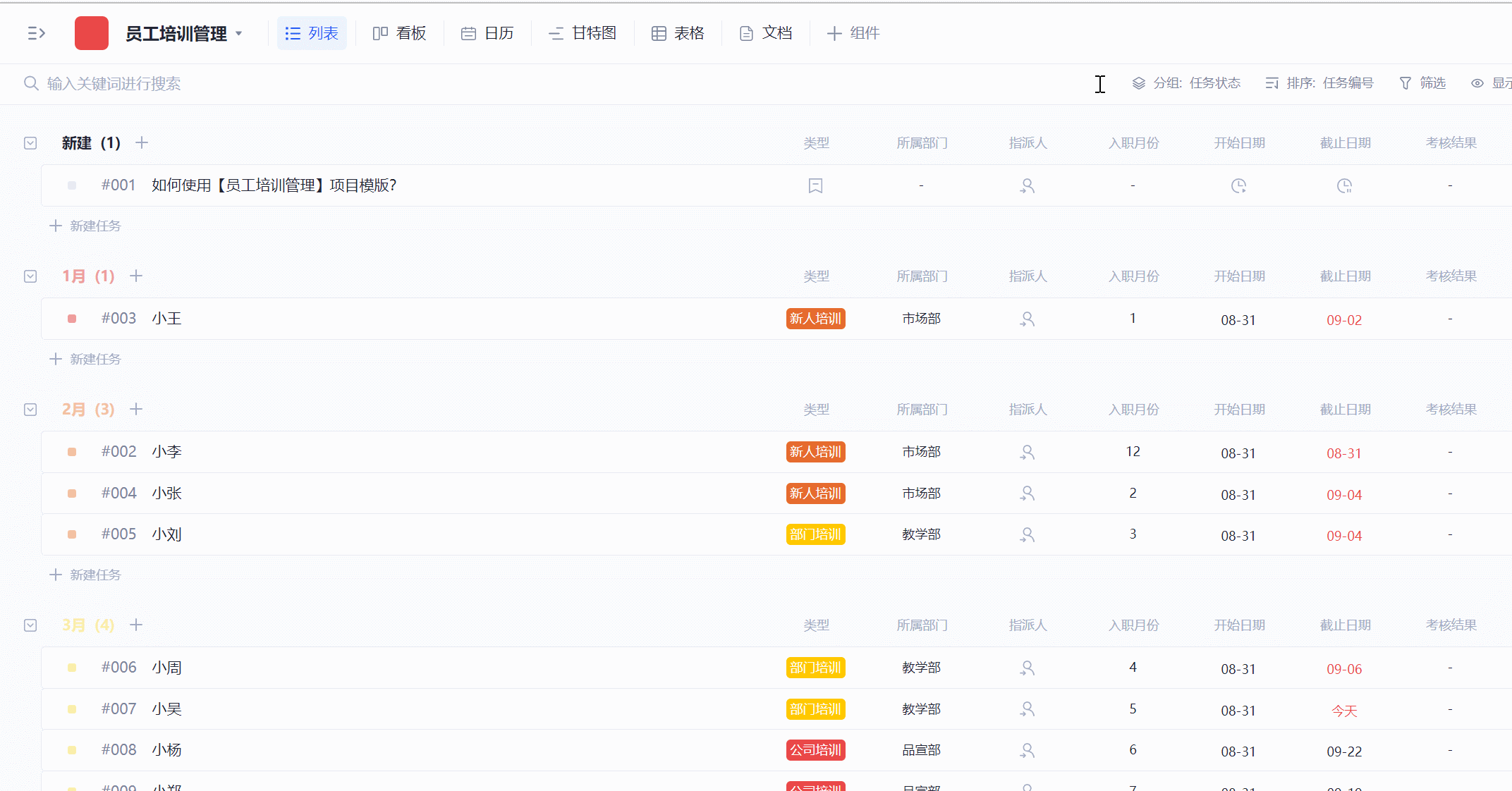Click the start date clock icon of #001

[1238, 186]
